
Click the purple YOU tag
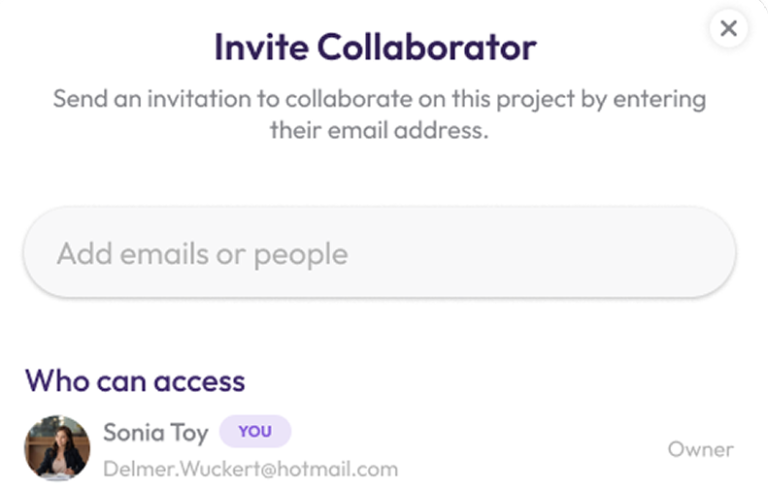255,431
